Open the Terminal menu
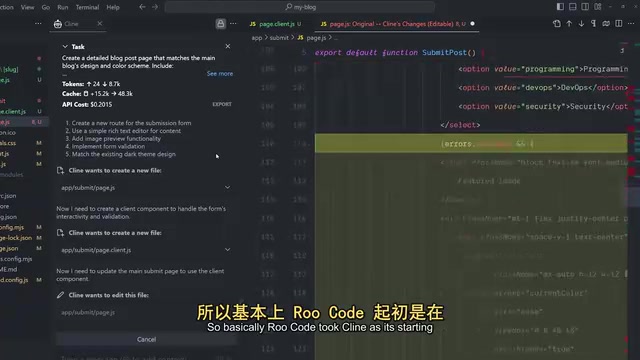Viewport: 640px width, 360px height. tap(87, 7)
